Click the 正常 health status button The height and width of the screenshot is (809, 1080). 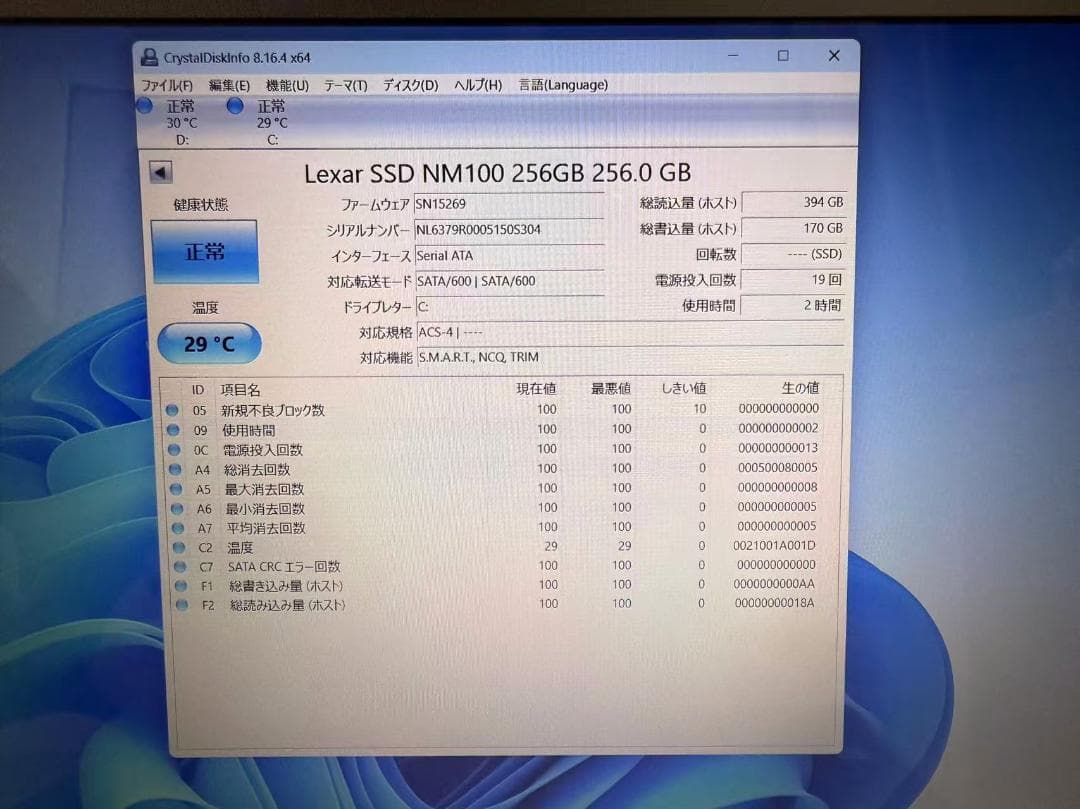click(x=204, y=252)
